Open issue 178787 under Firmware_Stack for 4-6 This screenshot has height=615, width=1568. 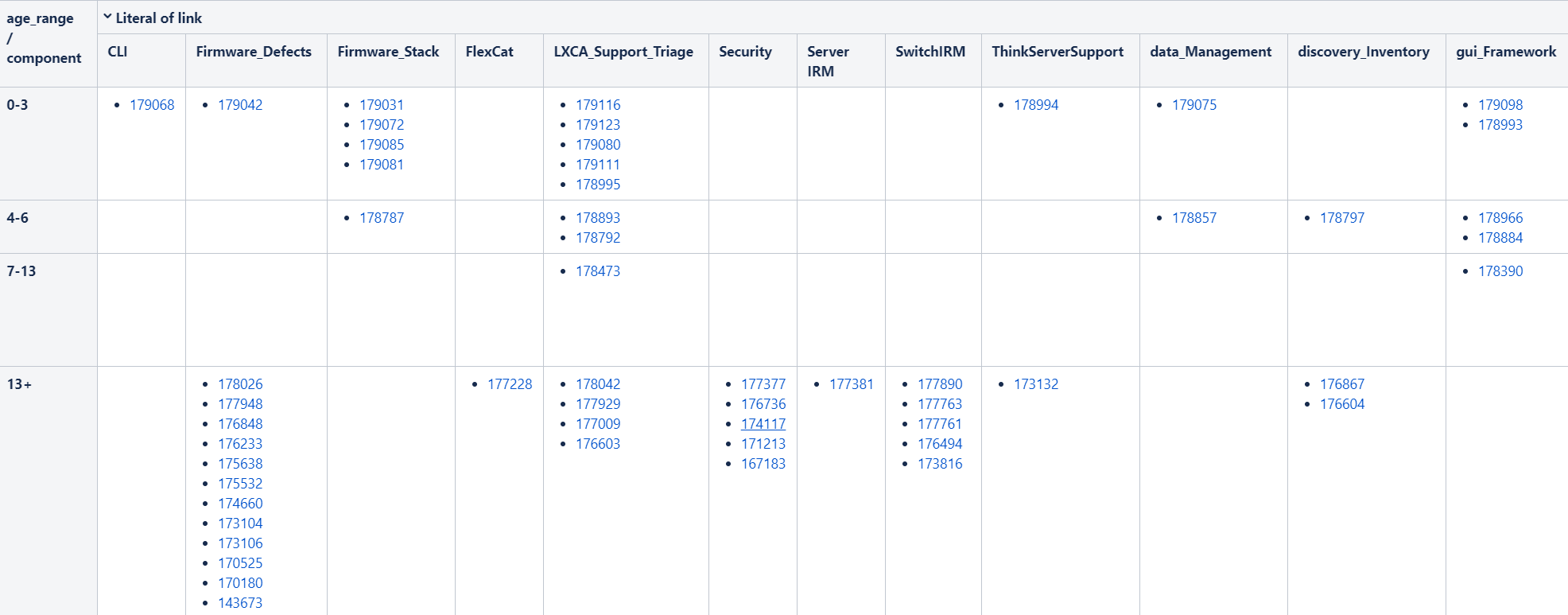point(382,216)
